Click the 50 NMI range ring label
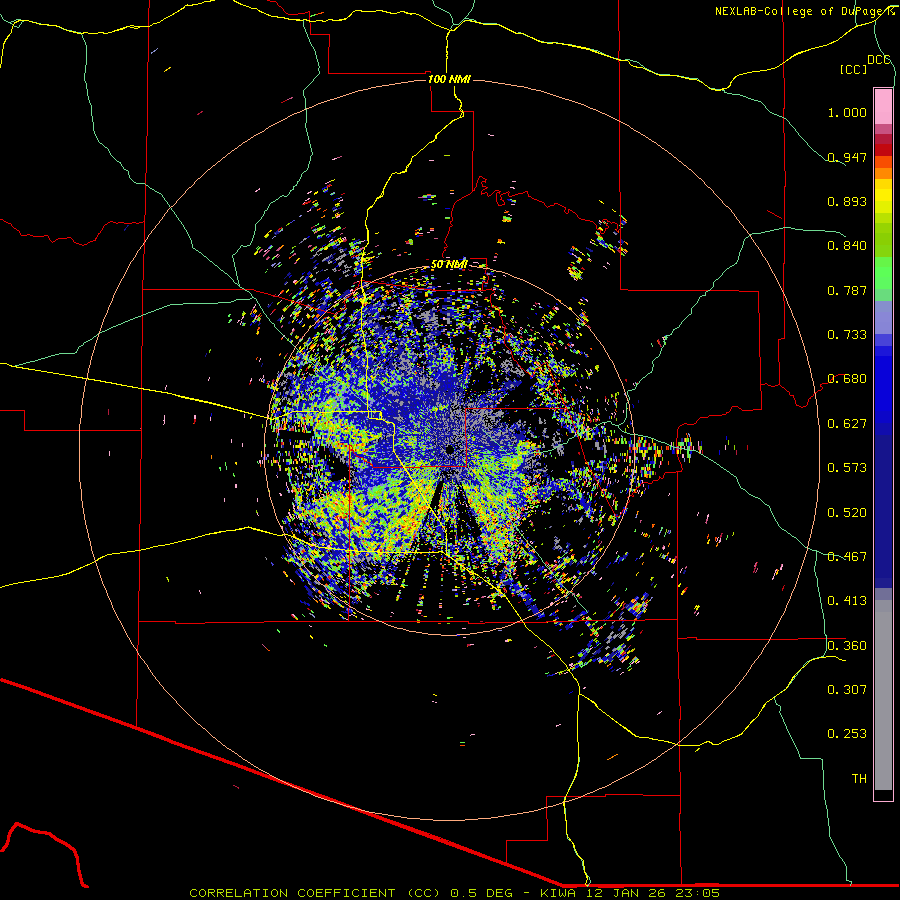Screen dimensions: 900x900 (449, 264)
